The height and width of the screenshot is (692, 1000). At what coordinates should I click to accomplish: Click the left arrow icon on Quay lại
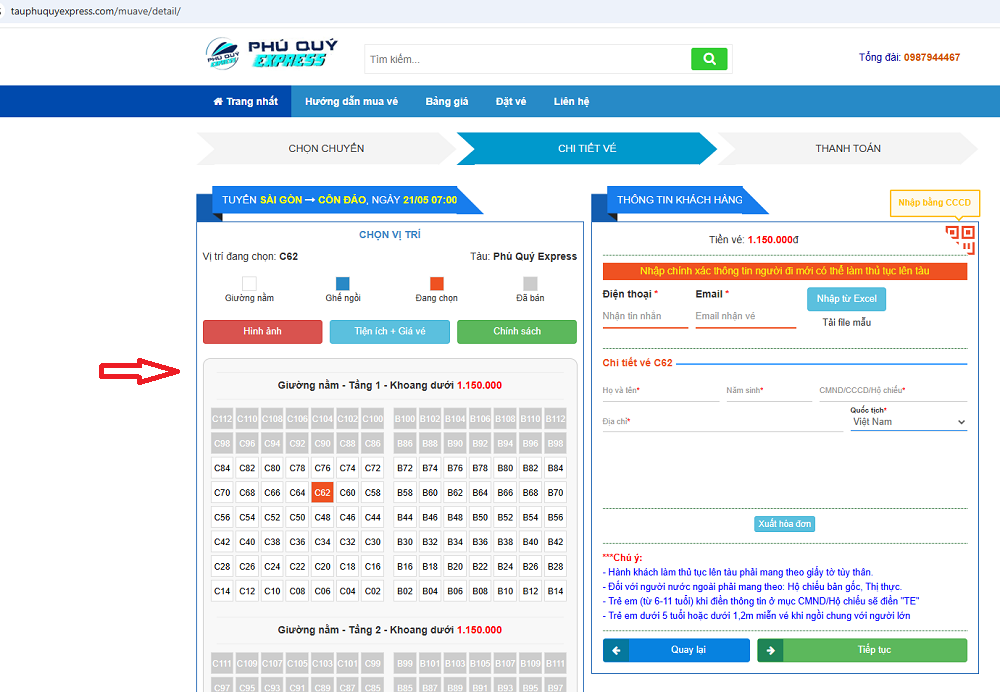click(616, 650)
